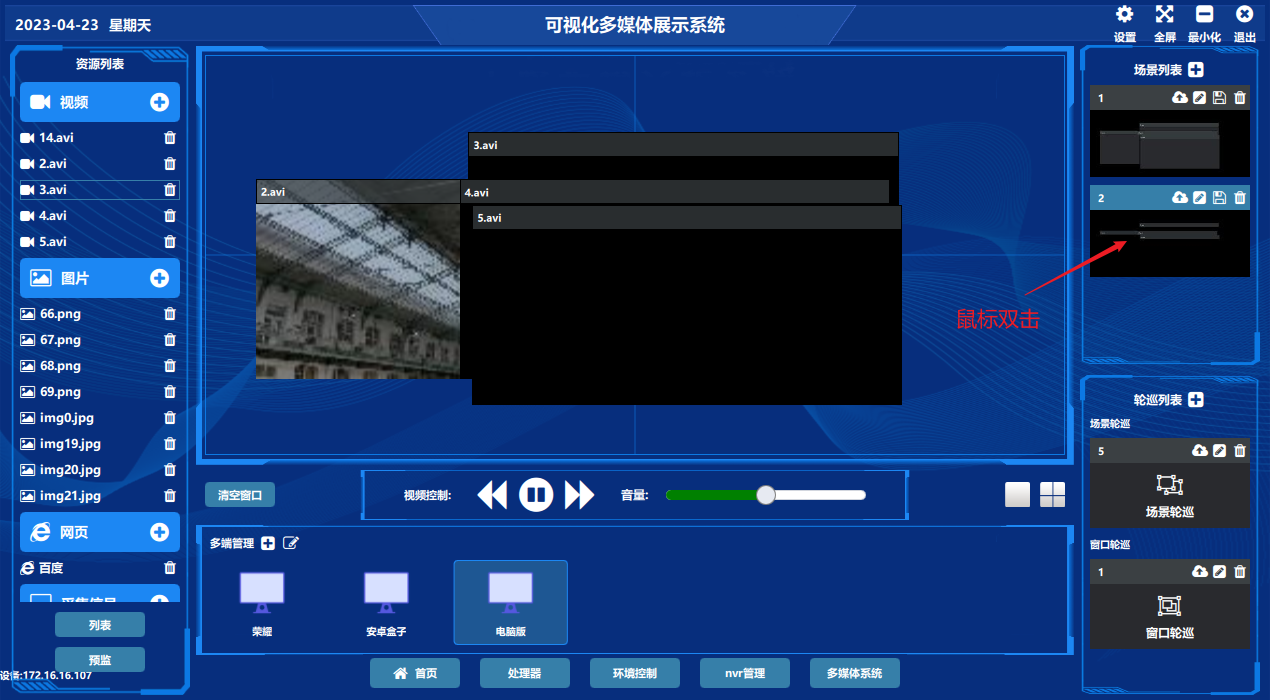Go to 首页 home tab
The image size is (1270, 700).
pos(415,673)
